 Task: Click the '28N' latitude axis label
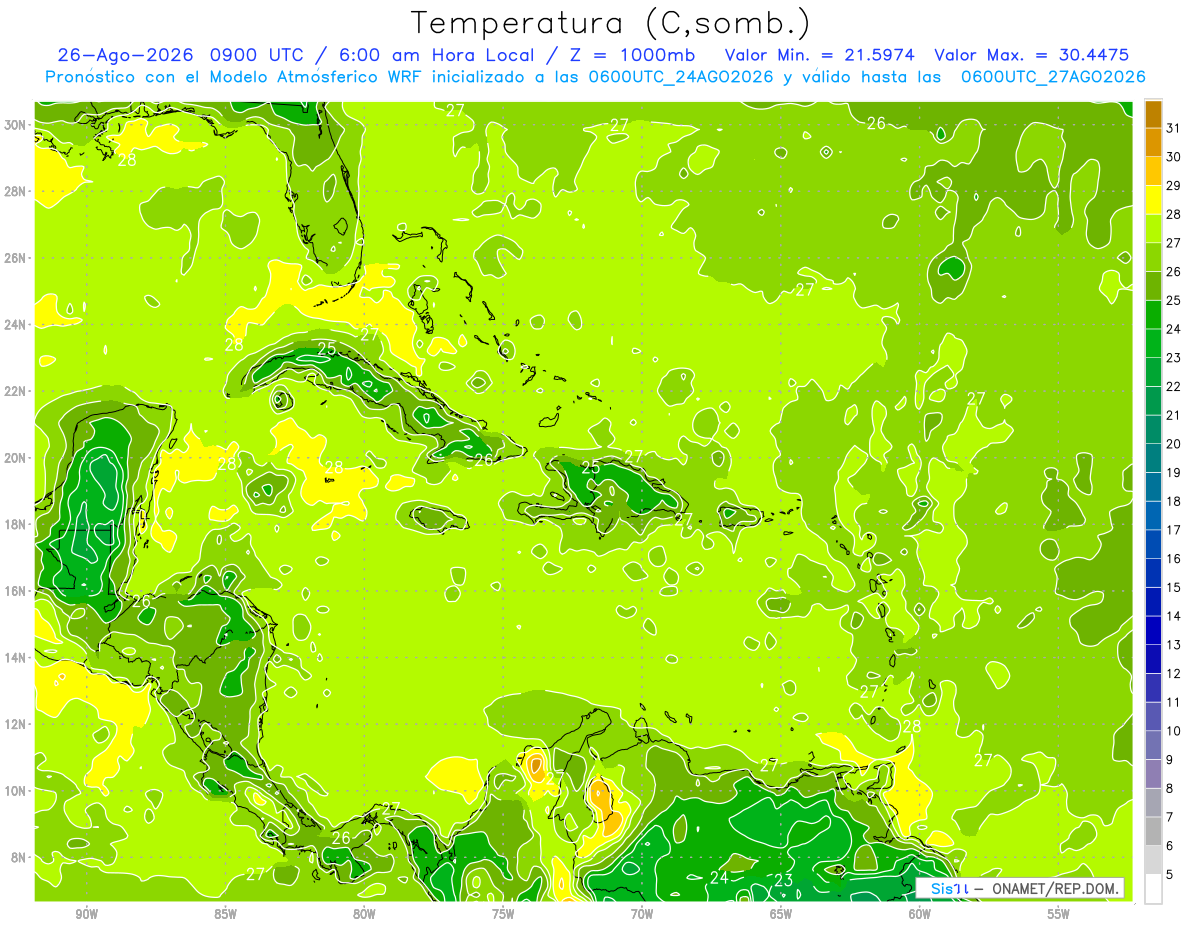coord(17,191)
